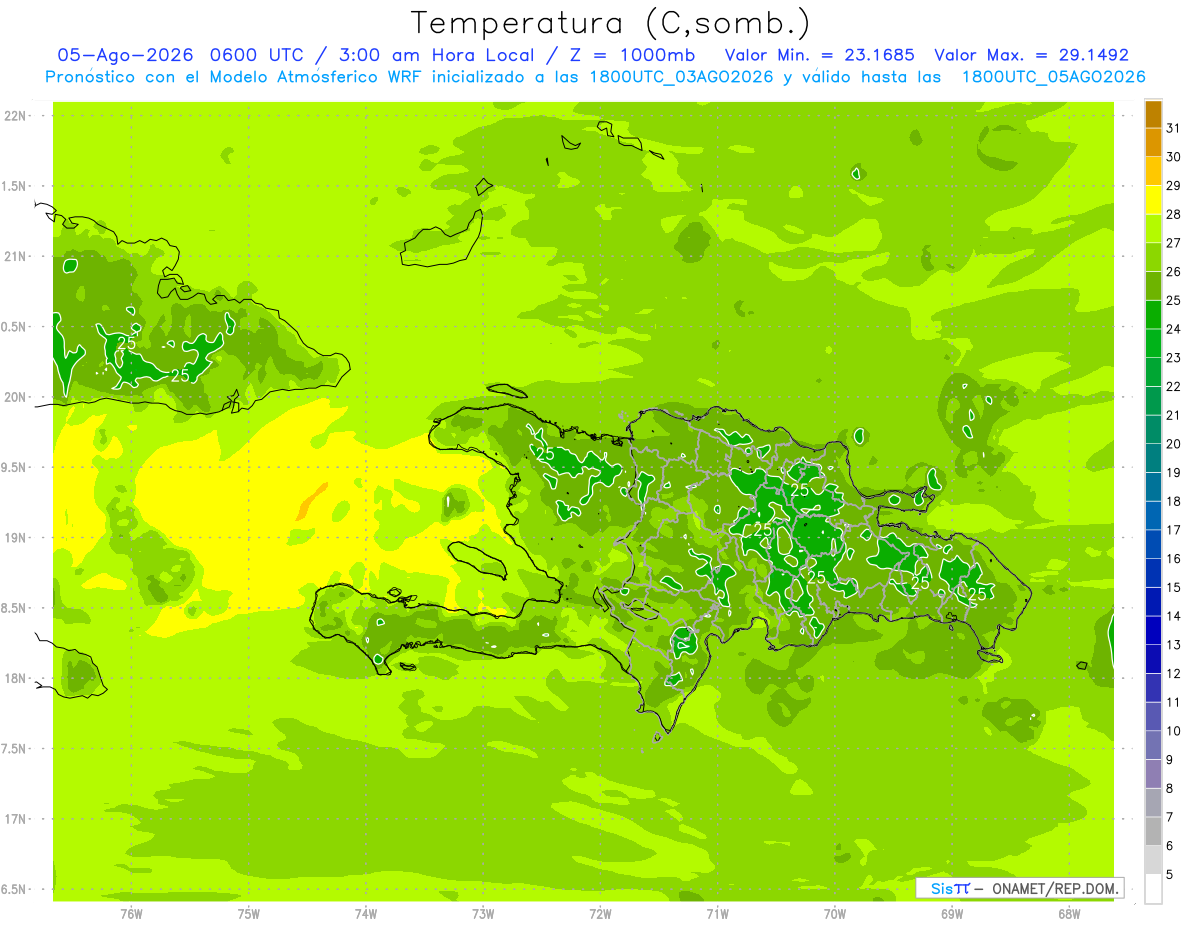Click the "76W" longitude label

pos(131,913)
